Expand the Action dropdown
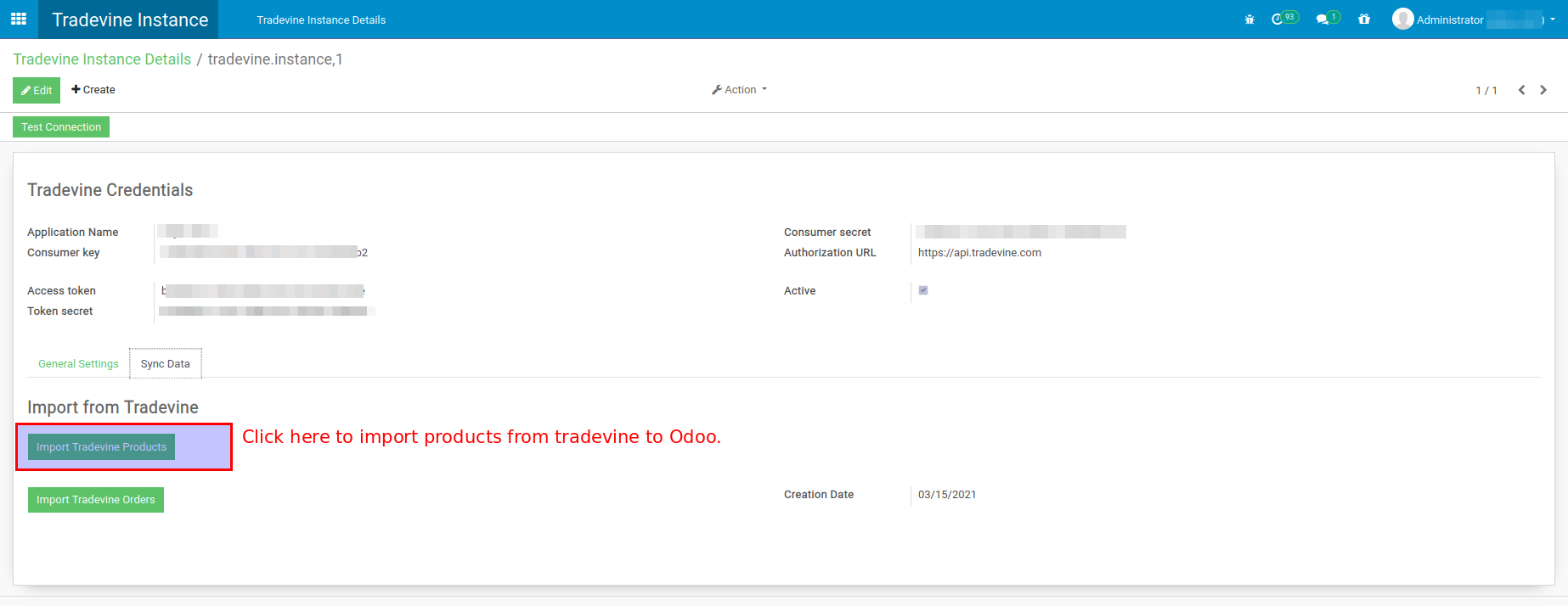Image resolution: width=1568 pixels, height=606 pixels. click(x=739, y=90)
